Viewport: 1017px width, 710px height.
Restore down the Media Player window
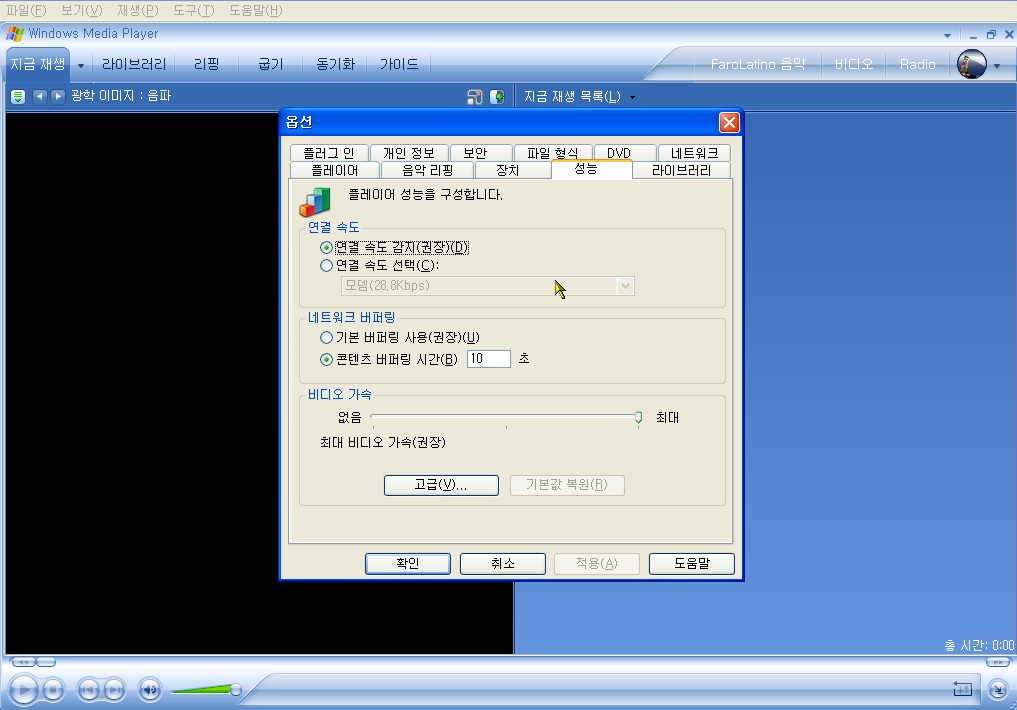click(991, 34)
